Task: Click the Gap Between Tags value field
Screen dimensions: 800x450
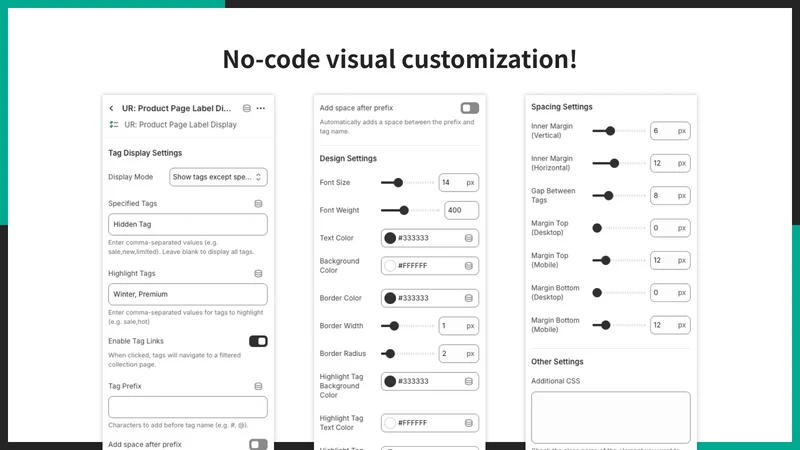Action: [x=670, y=196]
